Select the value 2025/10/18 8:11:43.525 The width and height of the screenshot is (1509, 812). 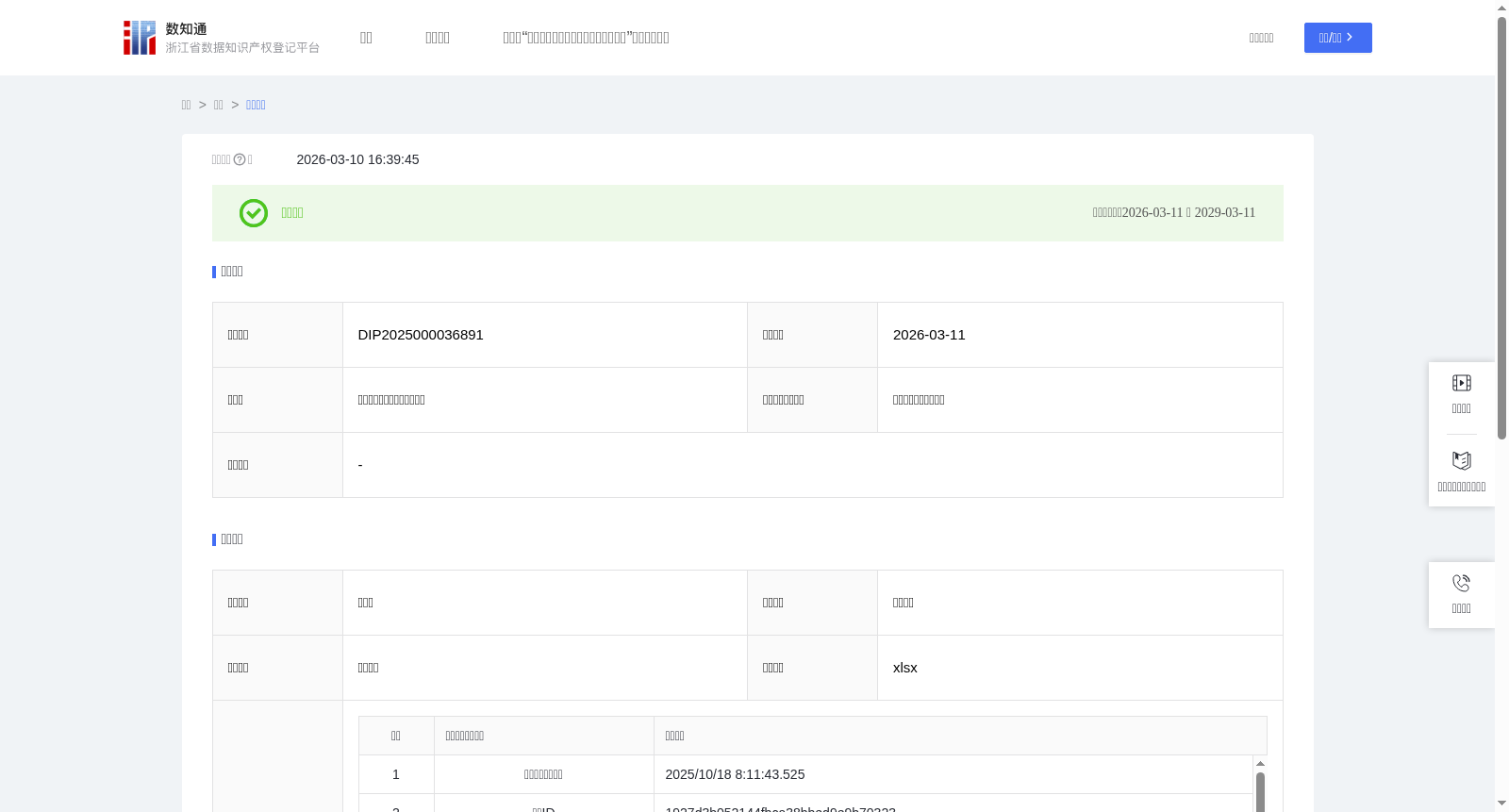click(x=735, y=774)
